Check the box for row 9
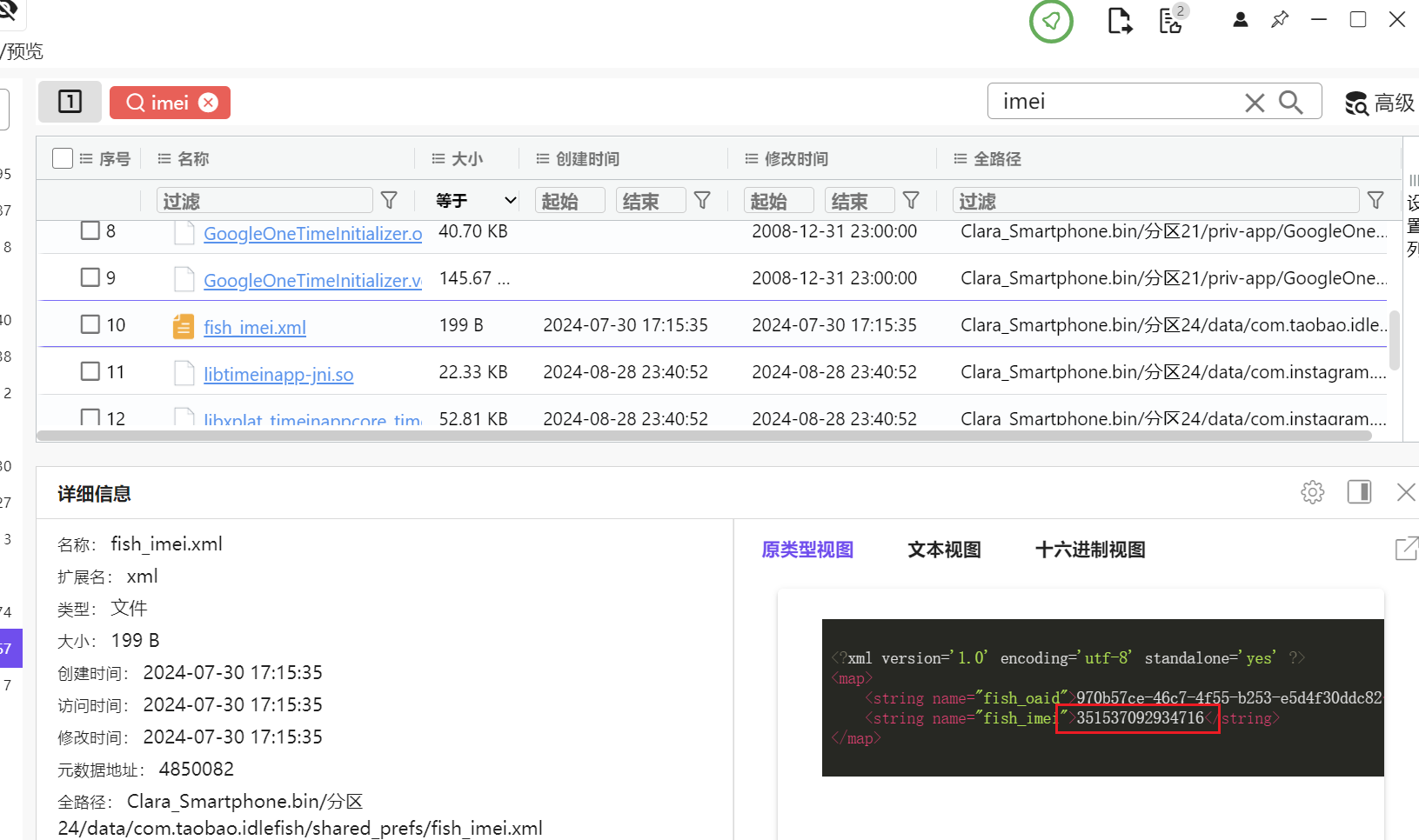The height and width of the screenshot is (840, 1419). click(x=90, y=277)
